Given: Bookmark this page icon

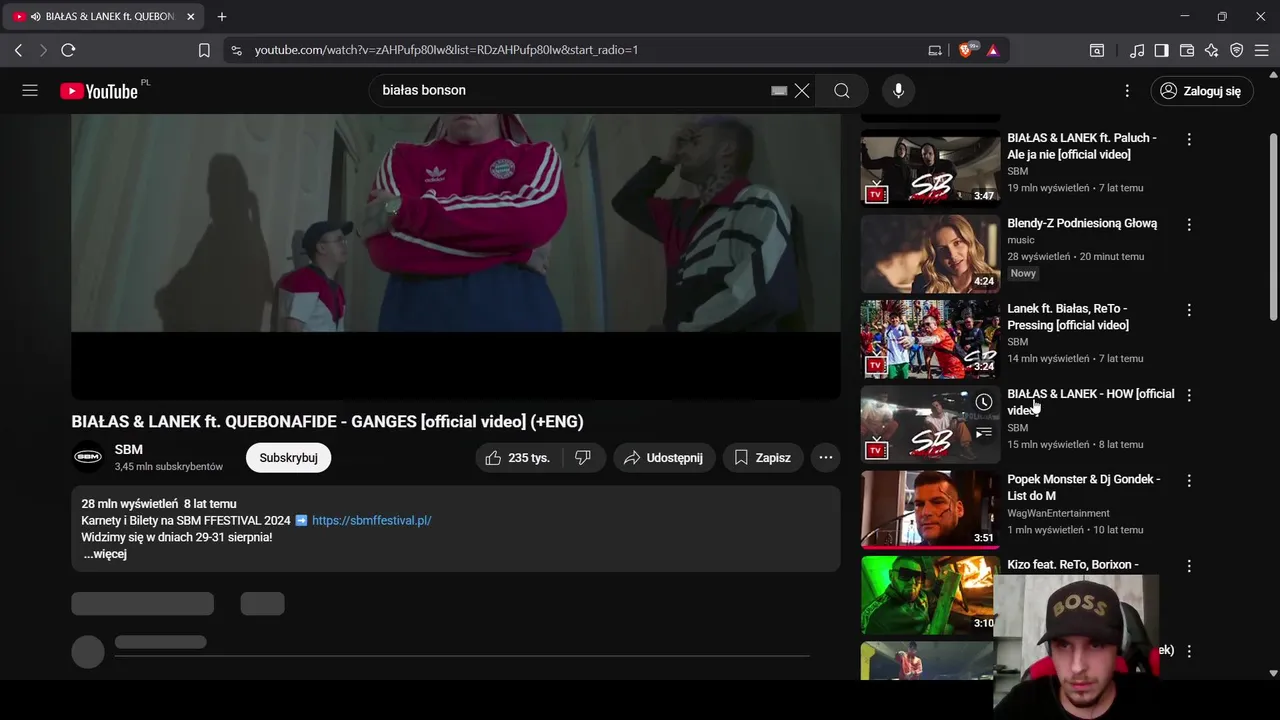Looking at the screenshot, I should 204,50.
